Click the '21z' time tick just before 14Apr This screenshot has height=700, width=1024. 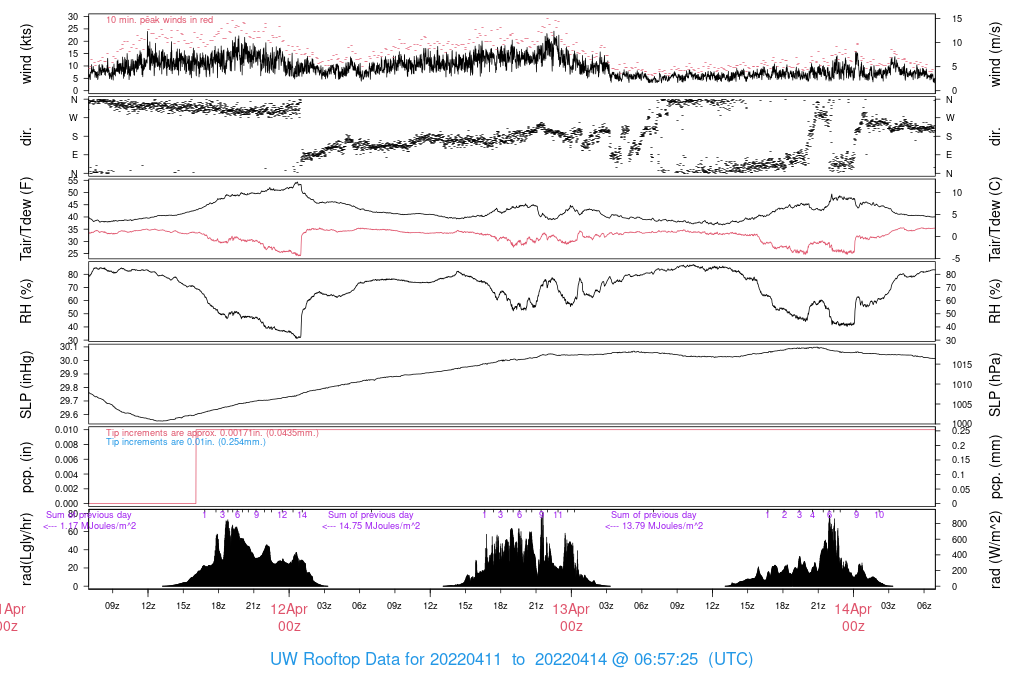(818, 606)
